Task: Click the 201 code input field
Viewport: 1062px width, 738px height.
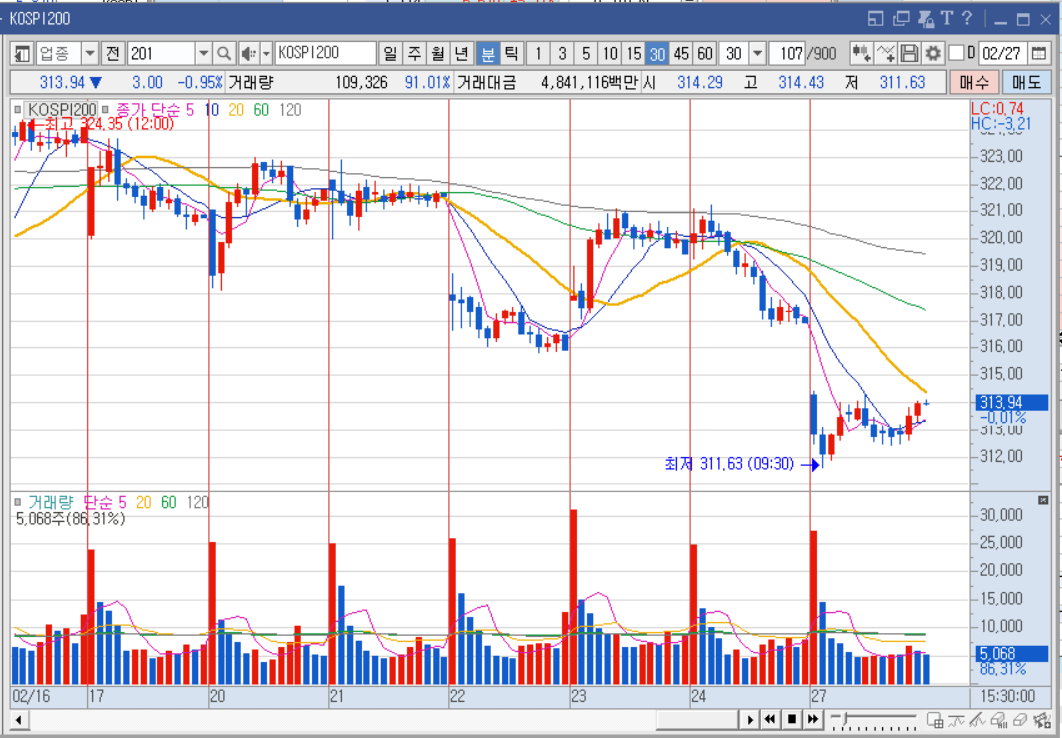Action: (161, 53)
